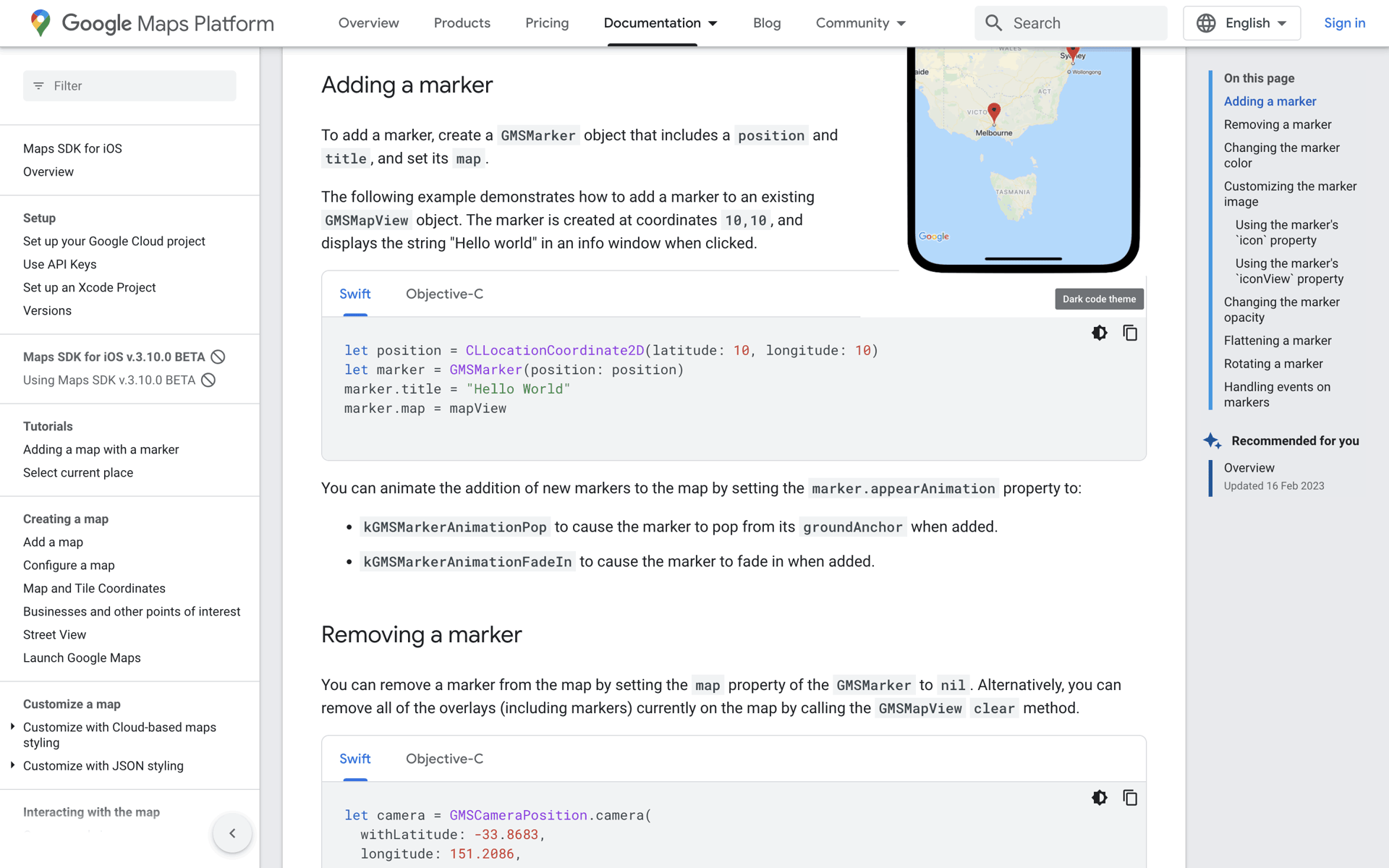Image resolution: width=1389 pixels, height=868 pixels.
Task: Toggle dark code theme in first code block
Action: click(1099, 333)
